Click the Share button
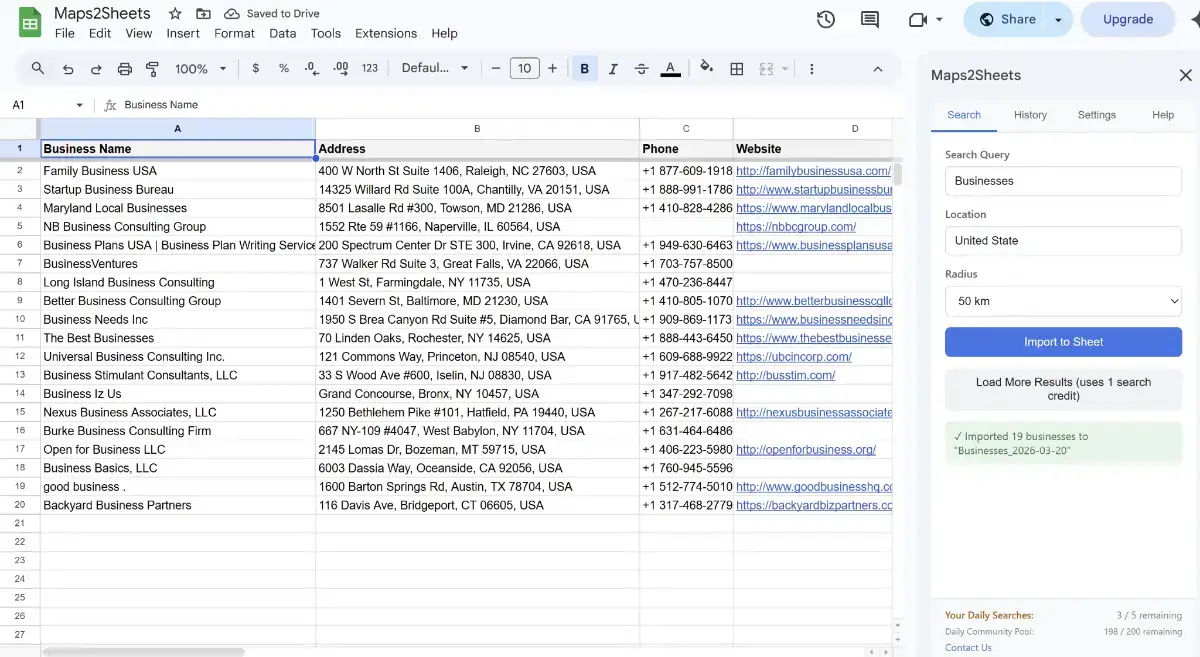Viewport: 1200px width, 657px height. coord(1007,19)
